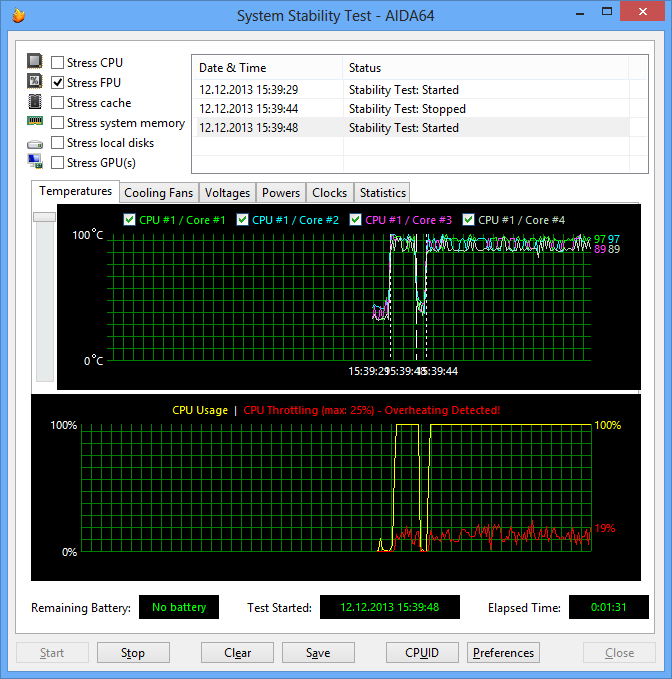Screen dimensions: 672x679
Task: Maximize the AIDA64 window
Action: (607, 12)
